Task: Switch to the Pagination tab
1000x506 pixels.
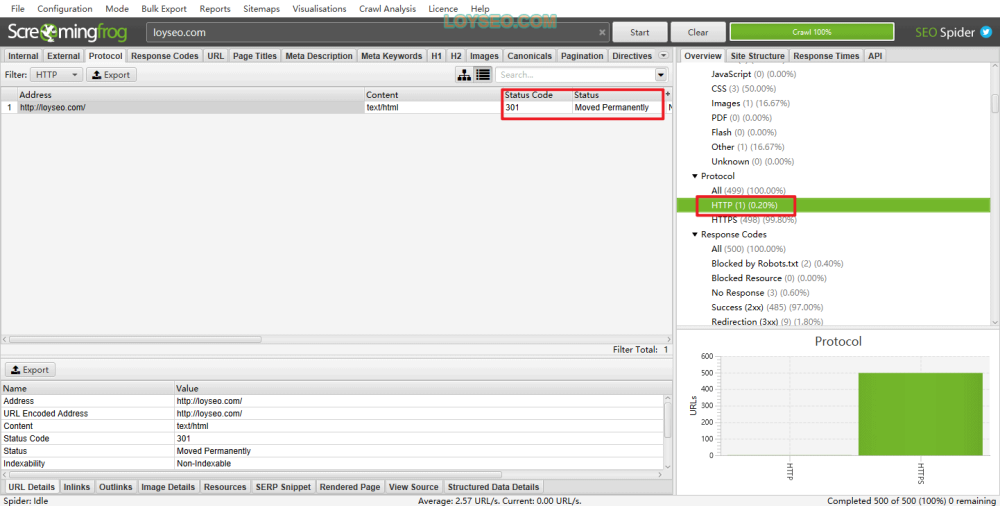Action: coord(582,56)
